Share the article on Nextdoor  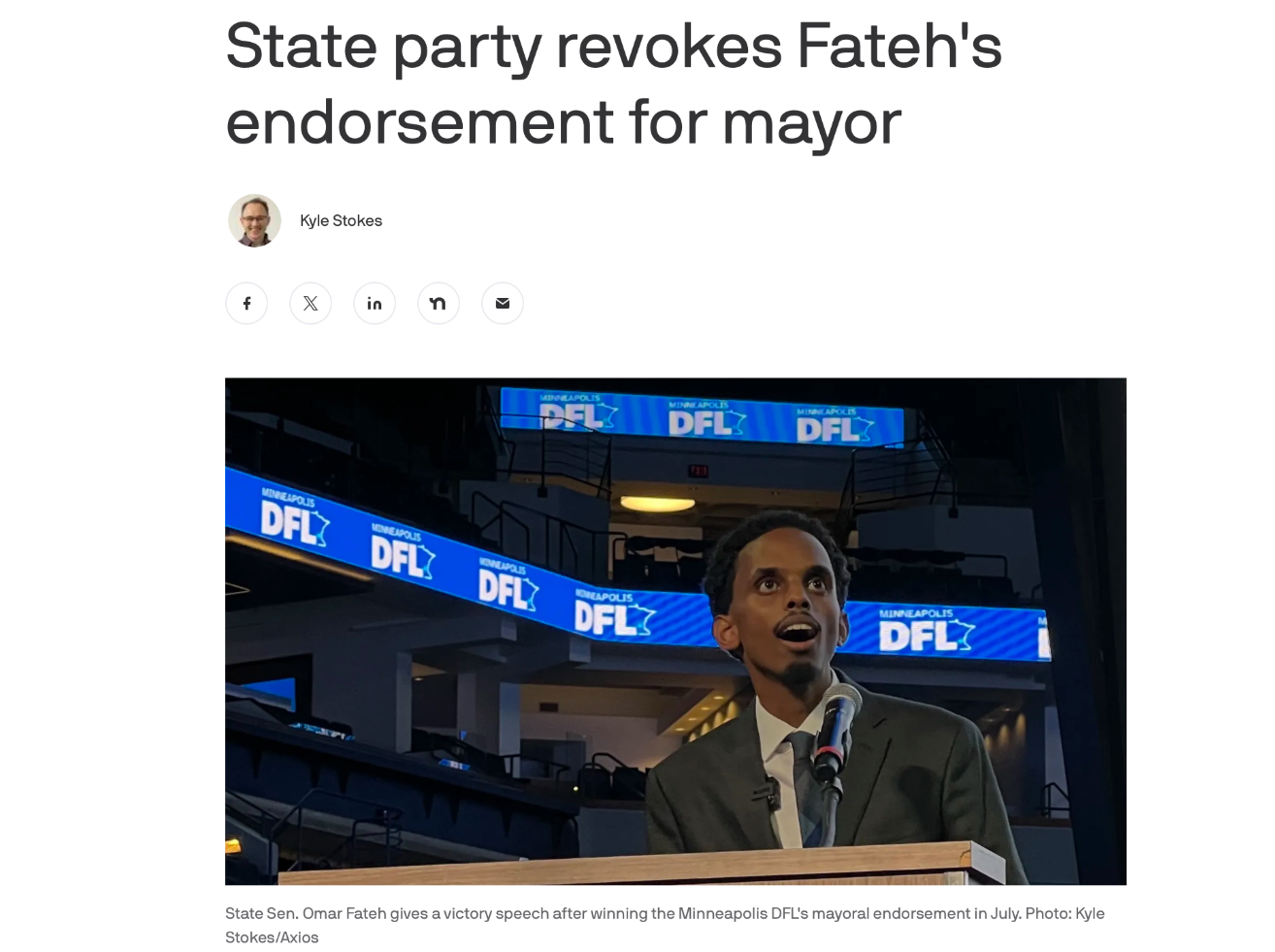[x=439, y=304]
